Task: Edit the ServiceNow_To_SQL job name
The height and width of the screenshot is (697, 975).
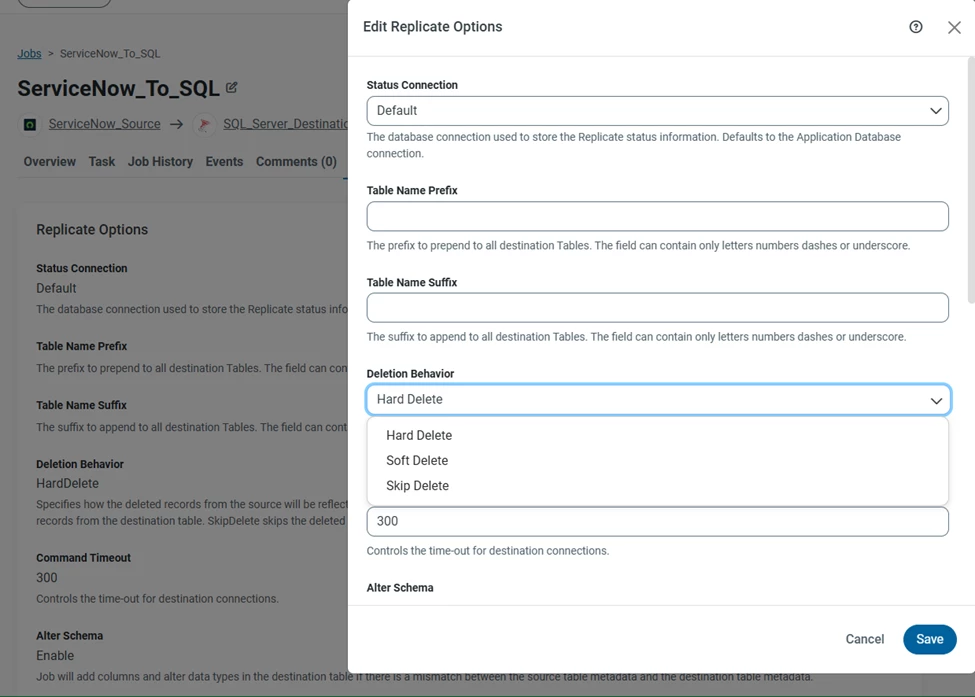Action: pos(231,88)
